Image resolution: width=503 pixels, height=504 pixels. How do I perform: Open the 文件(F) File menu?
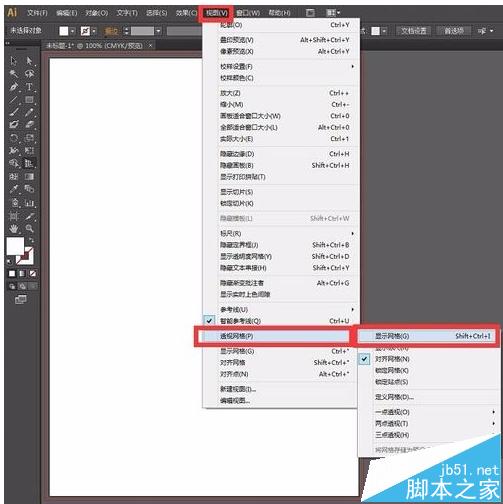37,13
